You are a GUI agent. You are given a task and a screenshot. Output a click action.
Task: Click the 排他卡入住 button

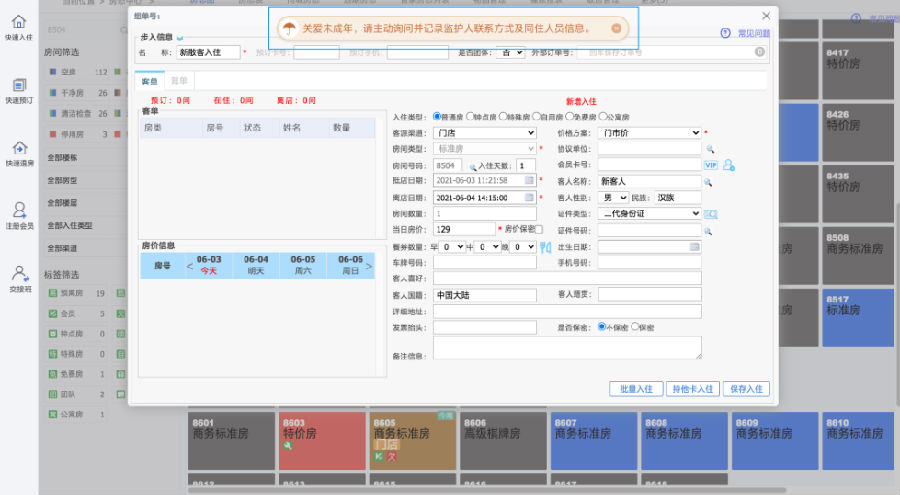692,389
